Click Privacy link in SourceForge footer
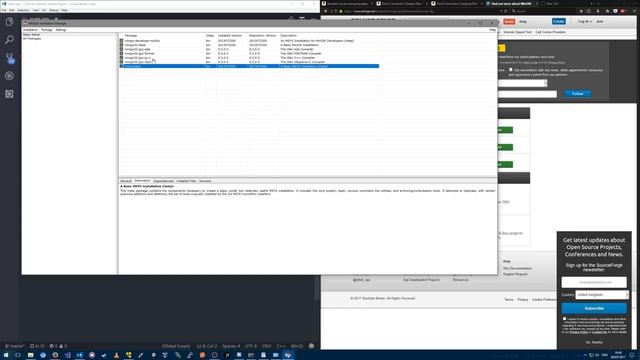 coord(522,300)
